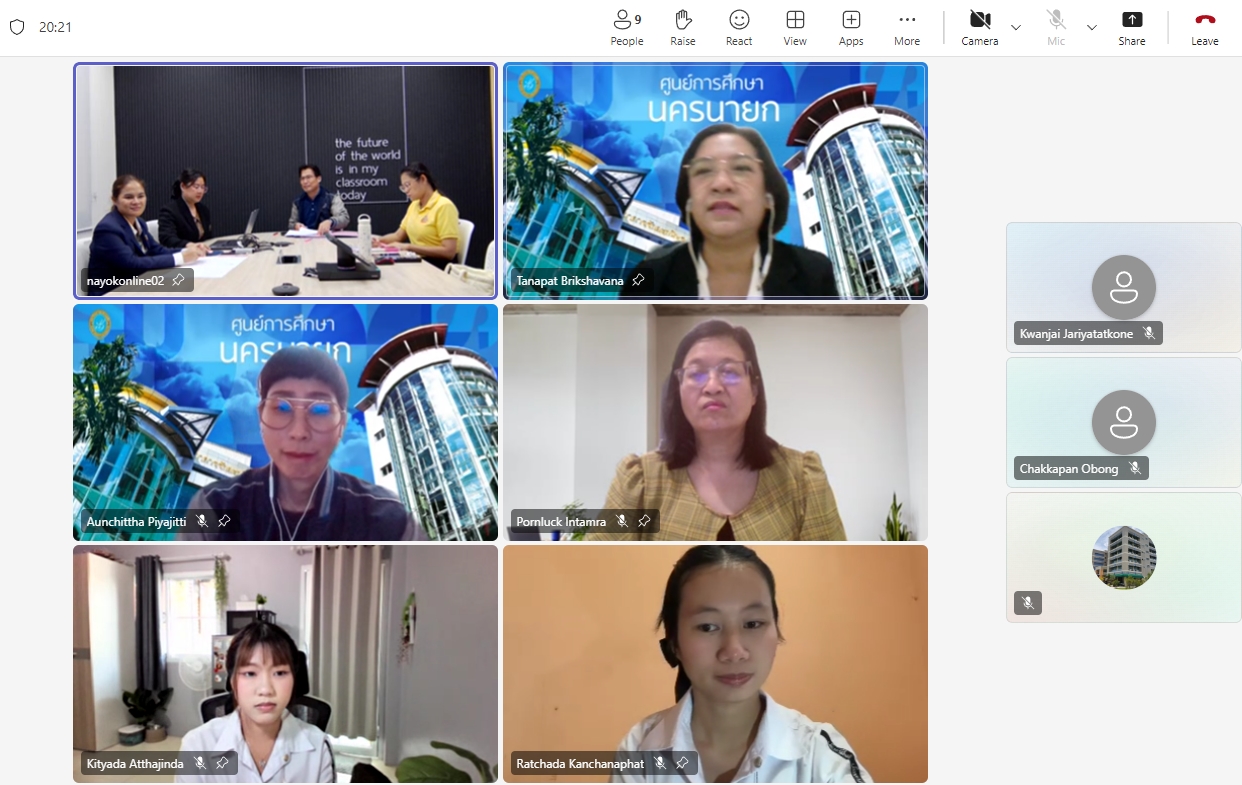Open the More actions menu
Image resolution: width=1242 pixels, height=785 pixels.
(x=907, y=27)
